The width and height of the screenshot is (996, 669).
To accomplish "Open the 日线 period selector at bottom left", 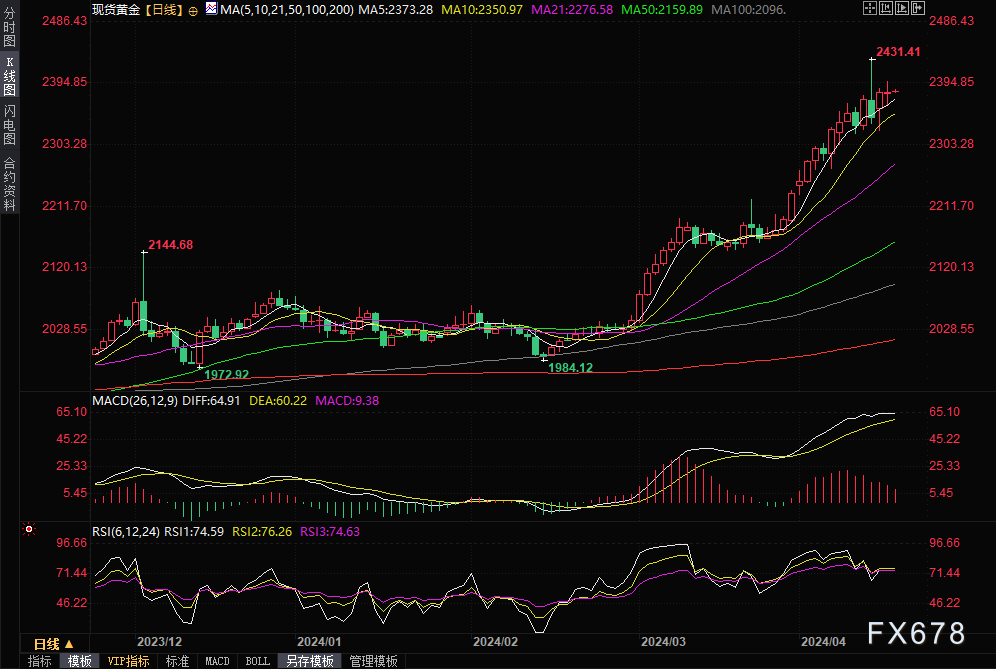I will pyautogui.click(x=47, y=643).
